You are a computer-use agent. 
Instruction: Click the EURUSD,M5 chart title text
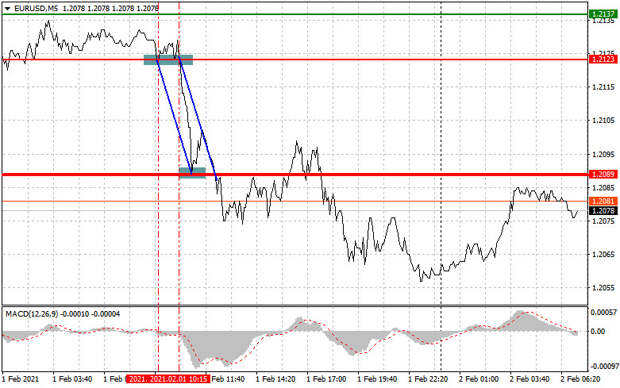point(36,8)
